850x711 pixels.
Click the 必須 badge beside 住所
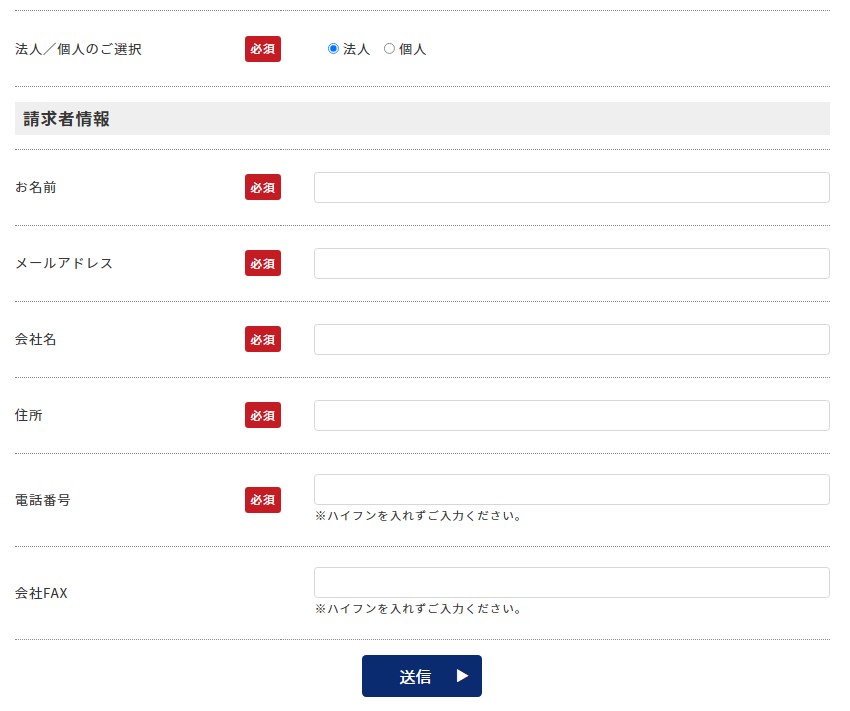tap(262, 415)
